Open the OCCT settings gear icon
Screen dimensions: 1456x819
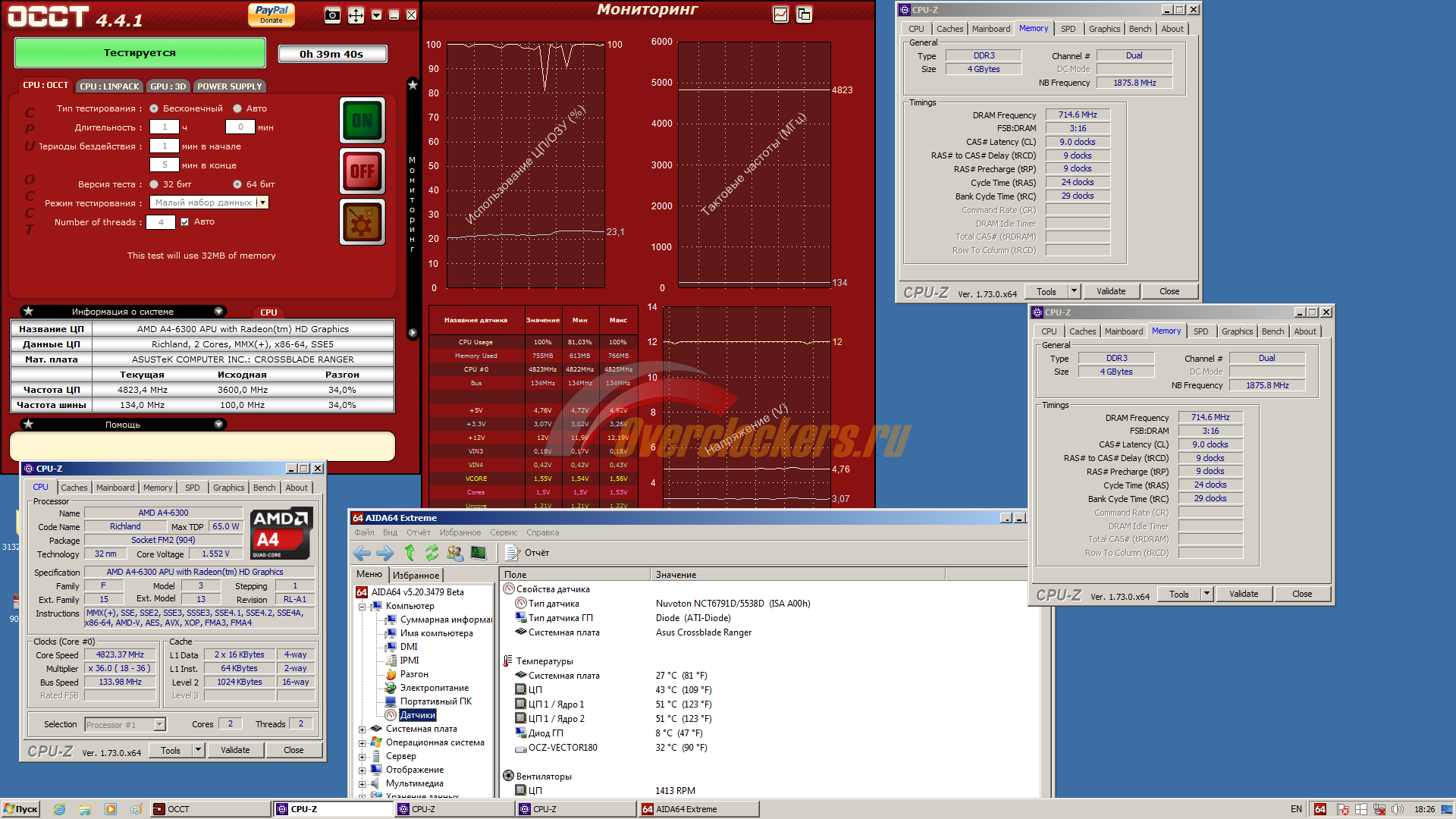(x=362, y=222)
